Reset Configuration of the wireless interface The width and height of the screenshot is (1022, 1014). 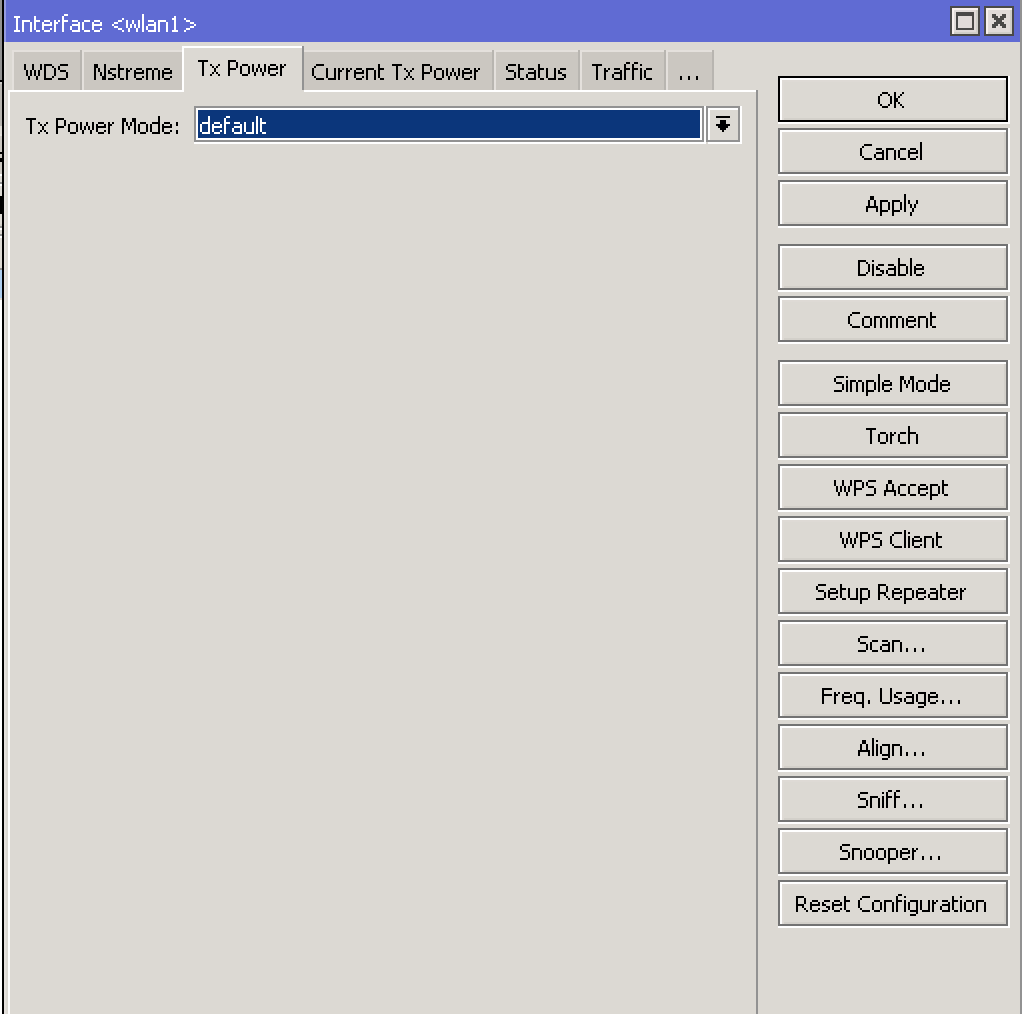(891, 903)
